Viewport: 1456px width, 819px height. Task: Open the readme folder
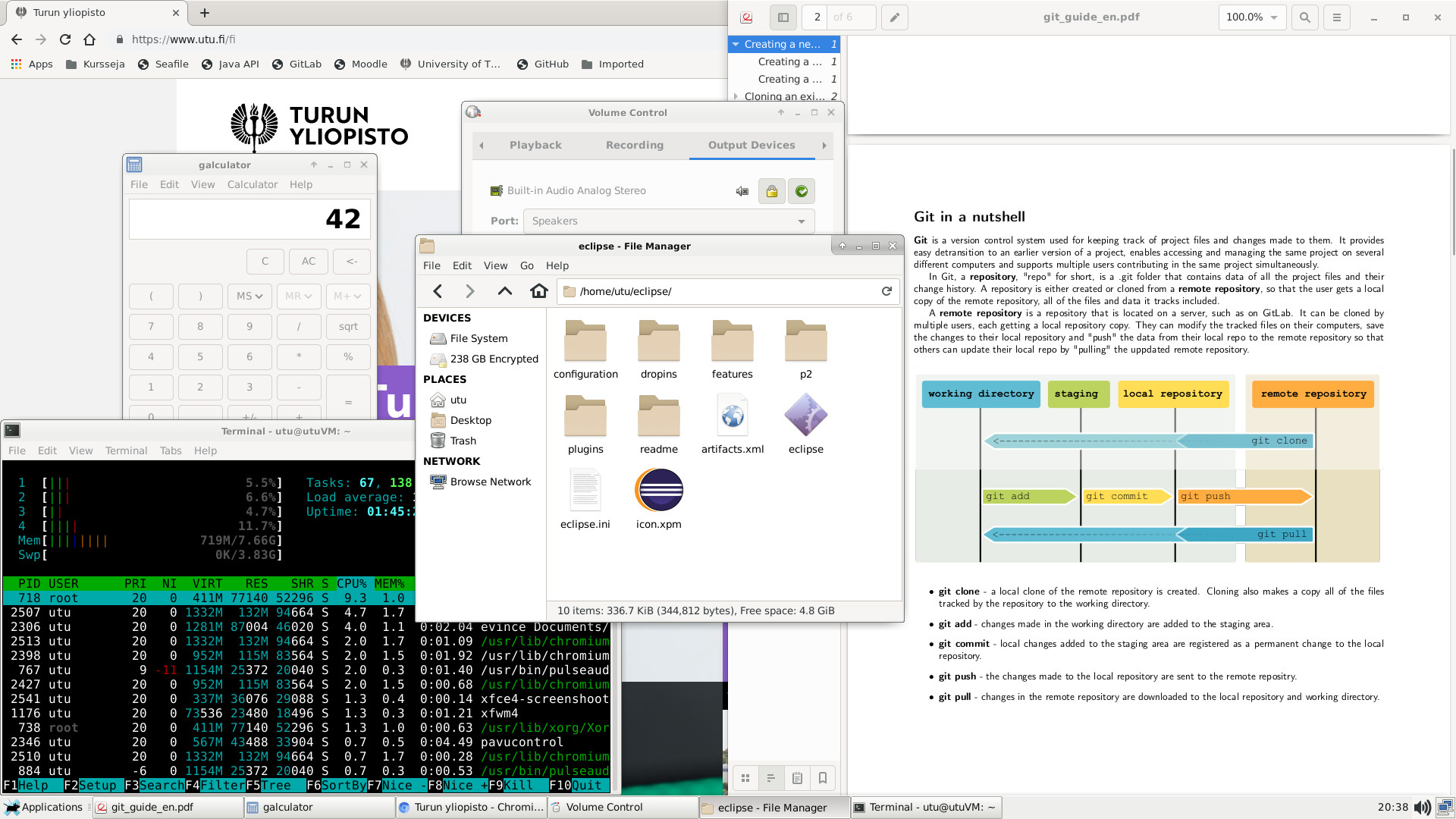[x=658, y=425]
